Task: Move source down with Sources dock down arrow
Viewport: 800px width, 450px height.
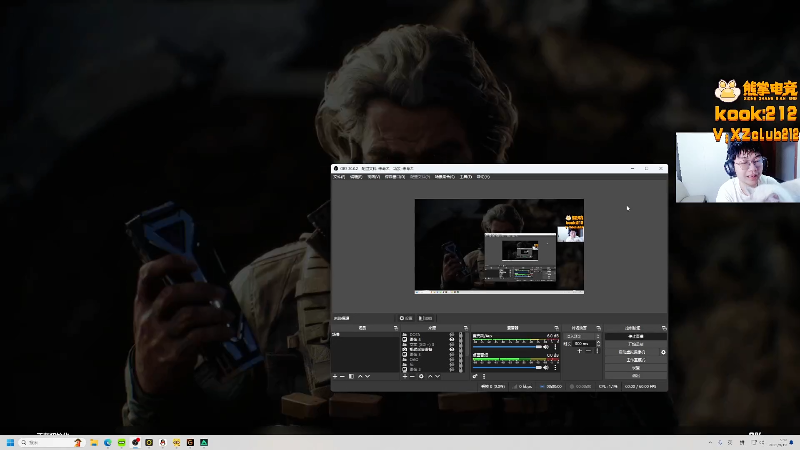Action: pyautogui.click(x=438, y=377)
